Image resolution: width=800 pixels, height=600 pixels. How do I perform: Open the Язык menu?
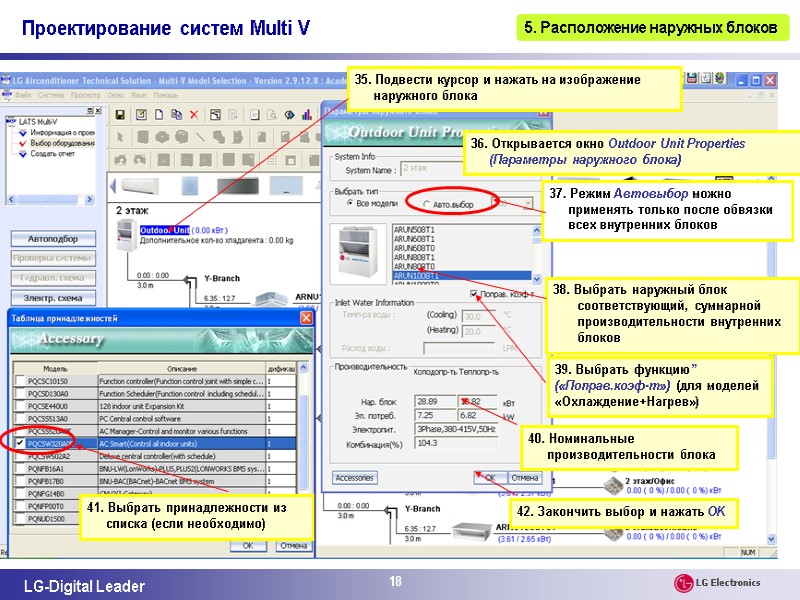(139, 95)
